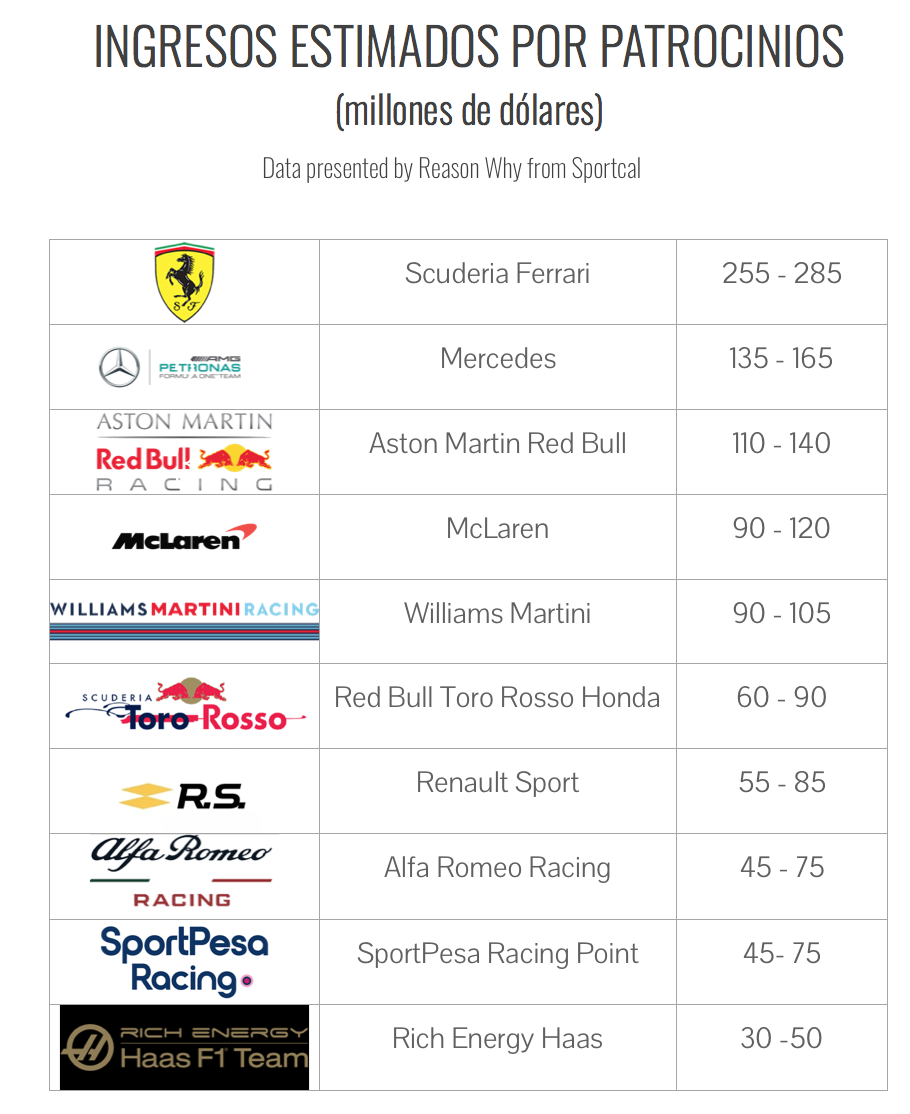Click the McLaren logo
The width and height of the screenshot is (910, 1114).
[185, 537]
